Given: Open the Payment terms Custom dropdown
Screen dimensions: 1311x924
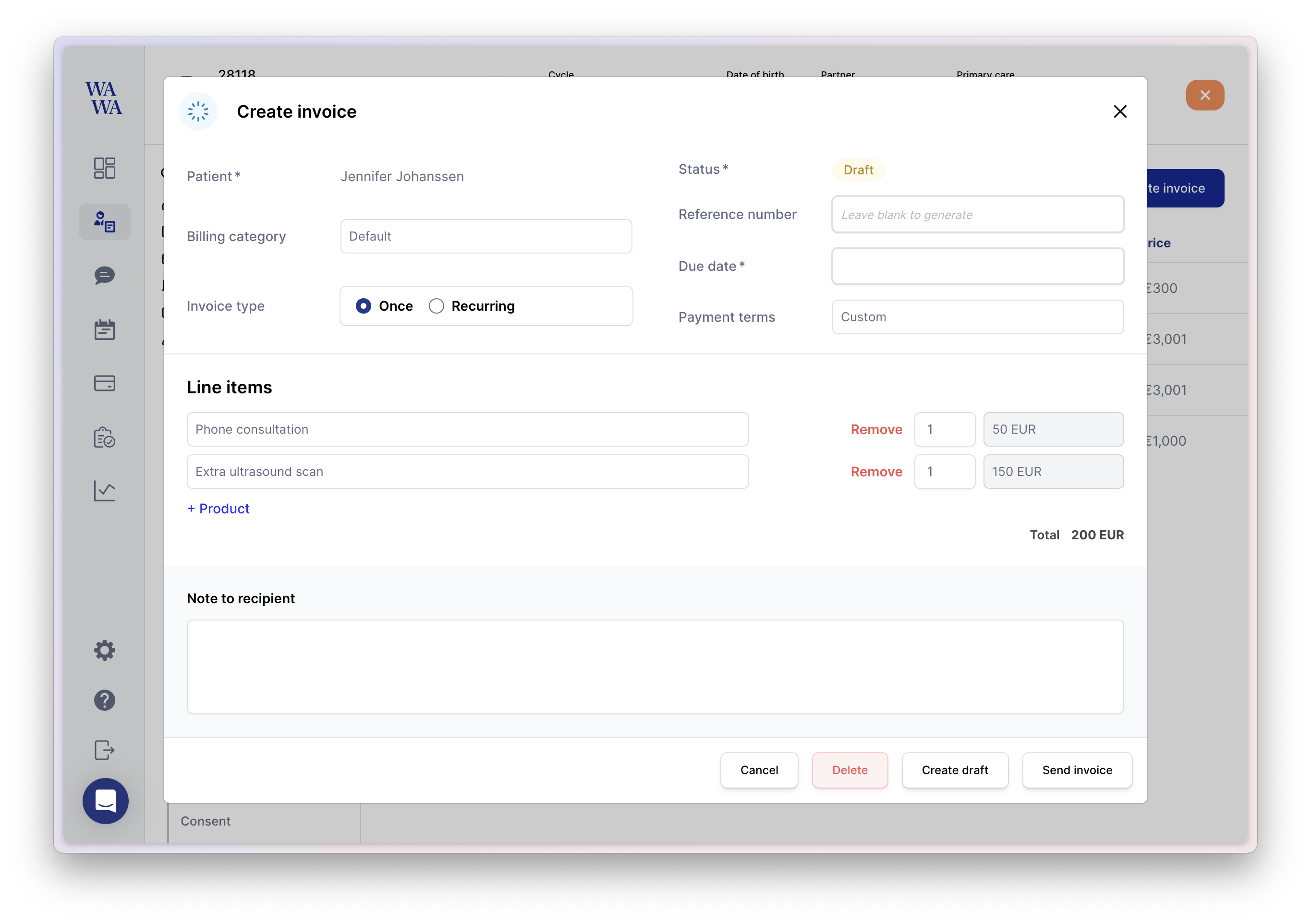Looking at the screenshot, I should pos(978,316).
